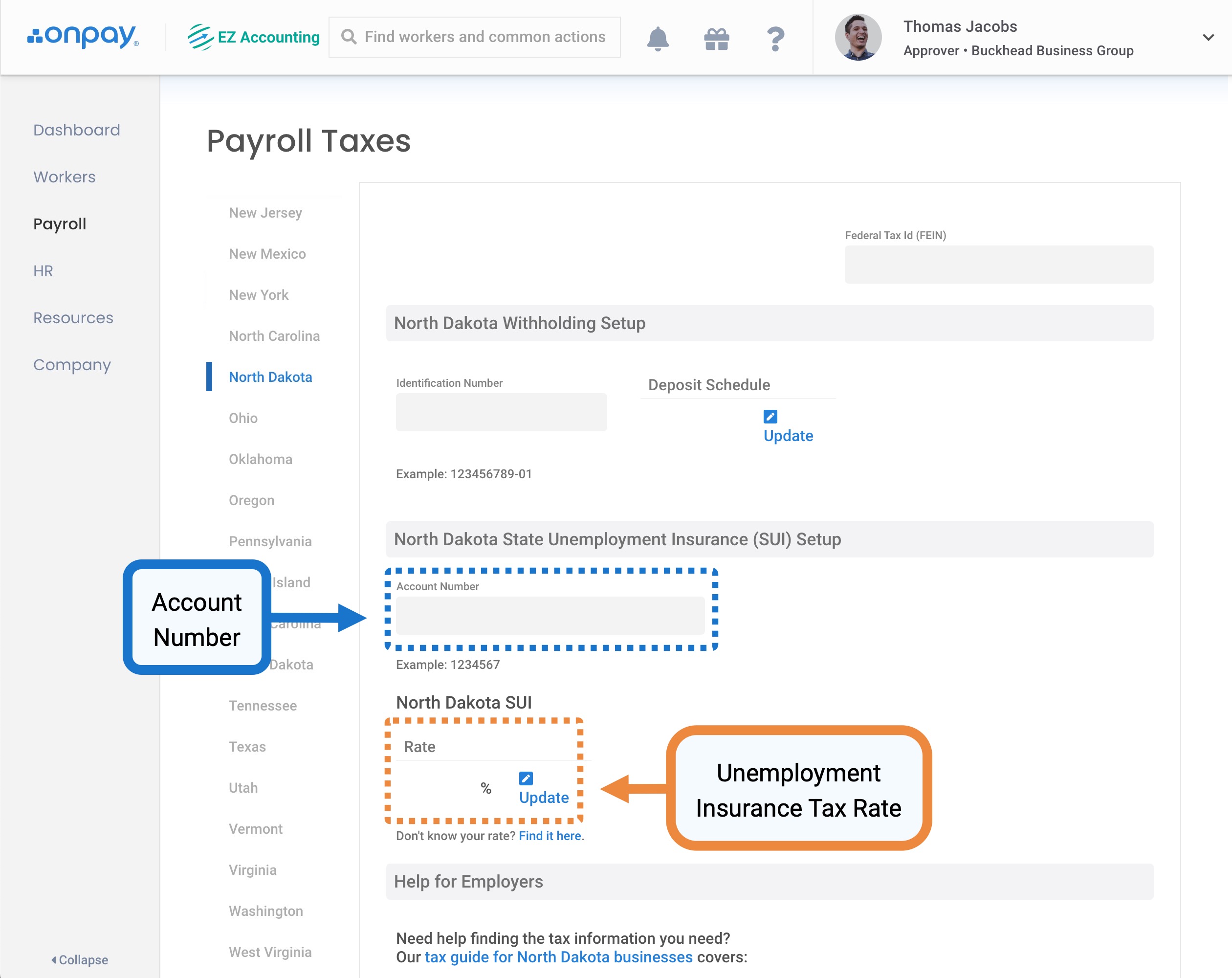Screen dimensions: 1232x978
Task: Expand the user account dropdown chevron
Action: (x=1208, y=38)
